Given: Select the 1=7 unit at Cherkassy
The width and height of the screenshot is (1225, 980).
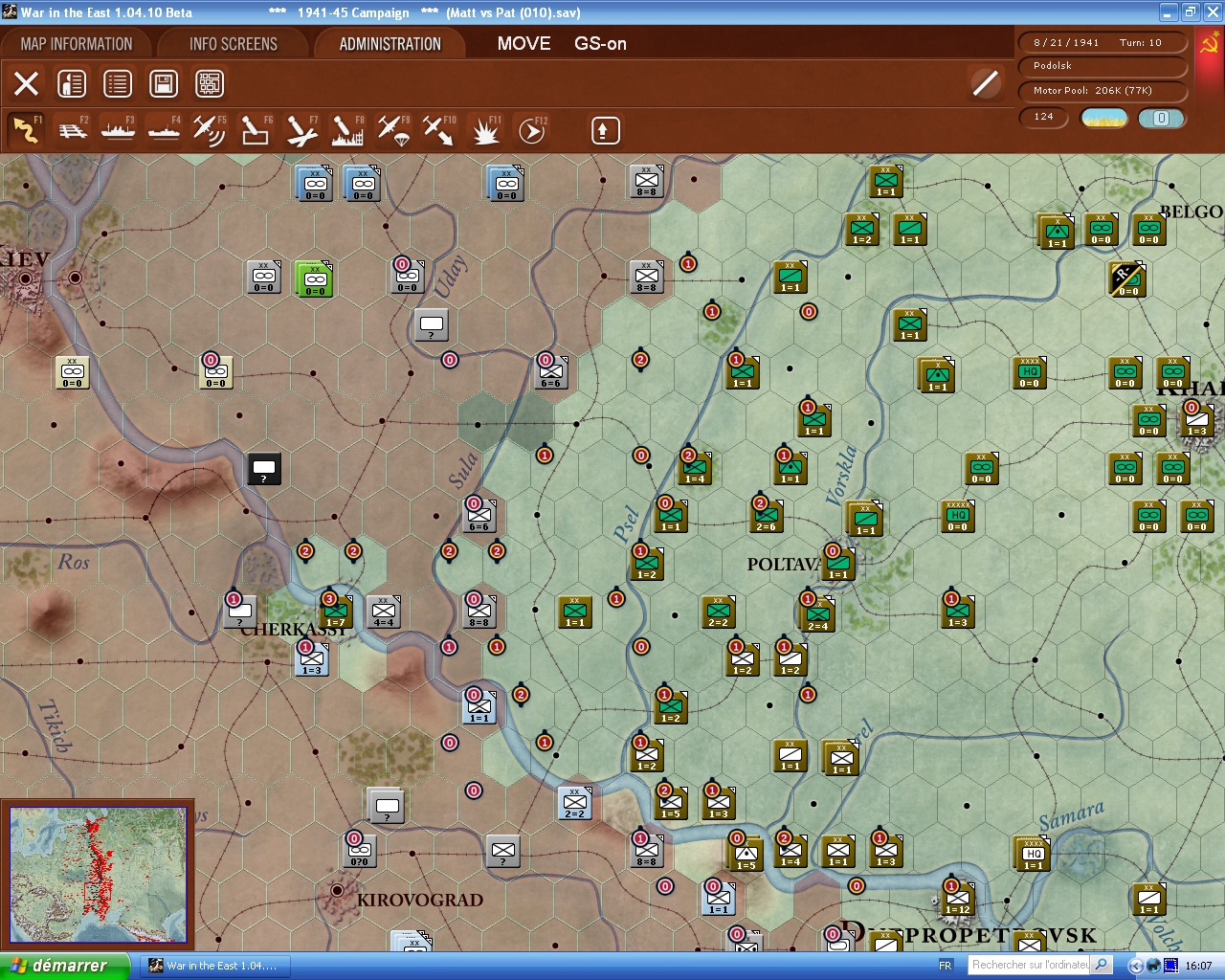Looking at the screenshot, I should [x=335, y=612].
